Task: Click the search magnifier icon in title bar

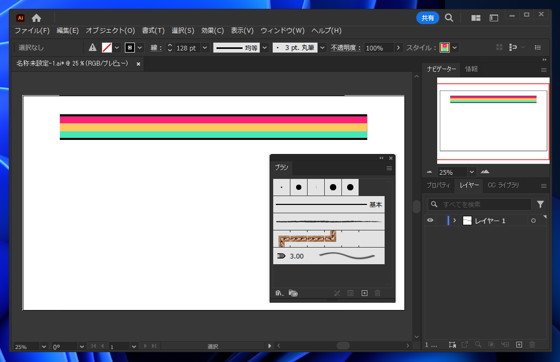Action: (x=449, y=18)
